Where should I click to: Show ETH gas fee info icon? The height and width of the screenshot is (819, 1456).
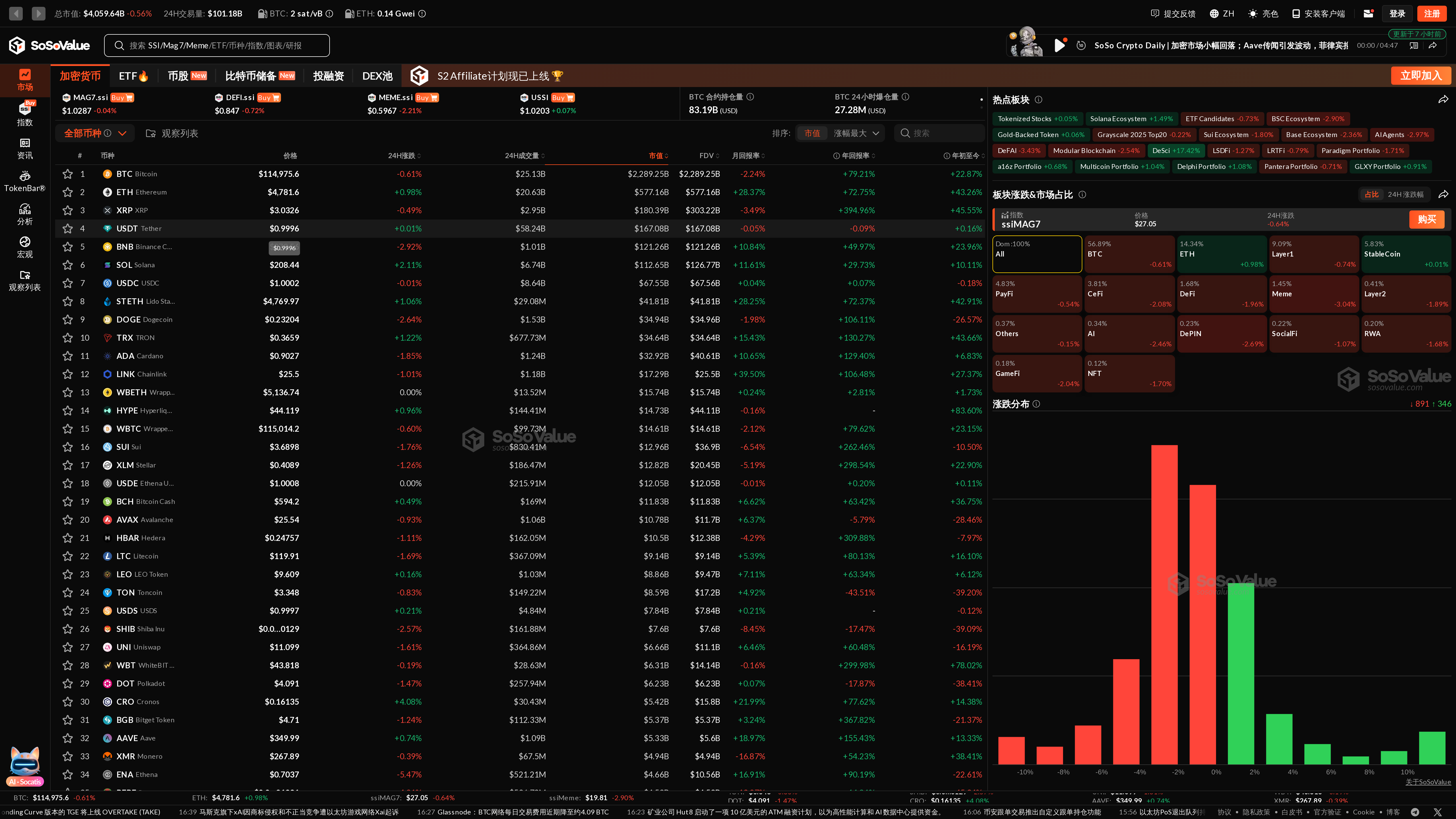tap(422, 14)
